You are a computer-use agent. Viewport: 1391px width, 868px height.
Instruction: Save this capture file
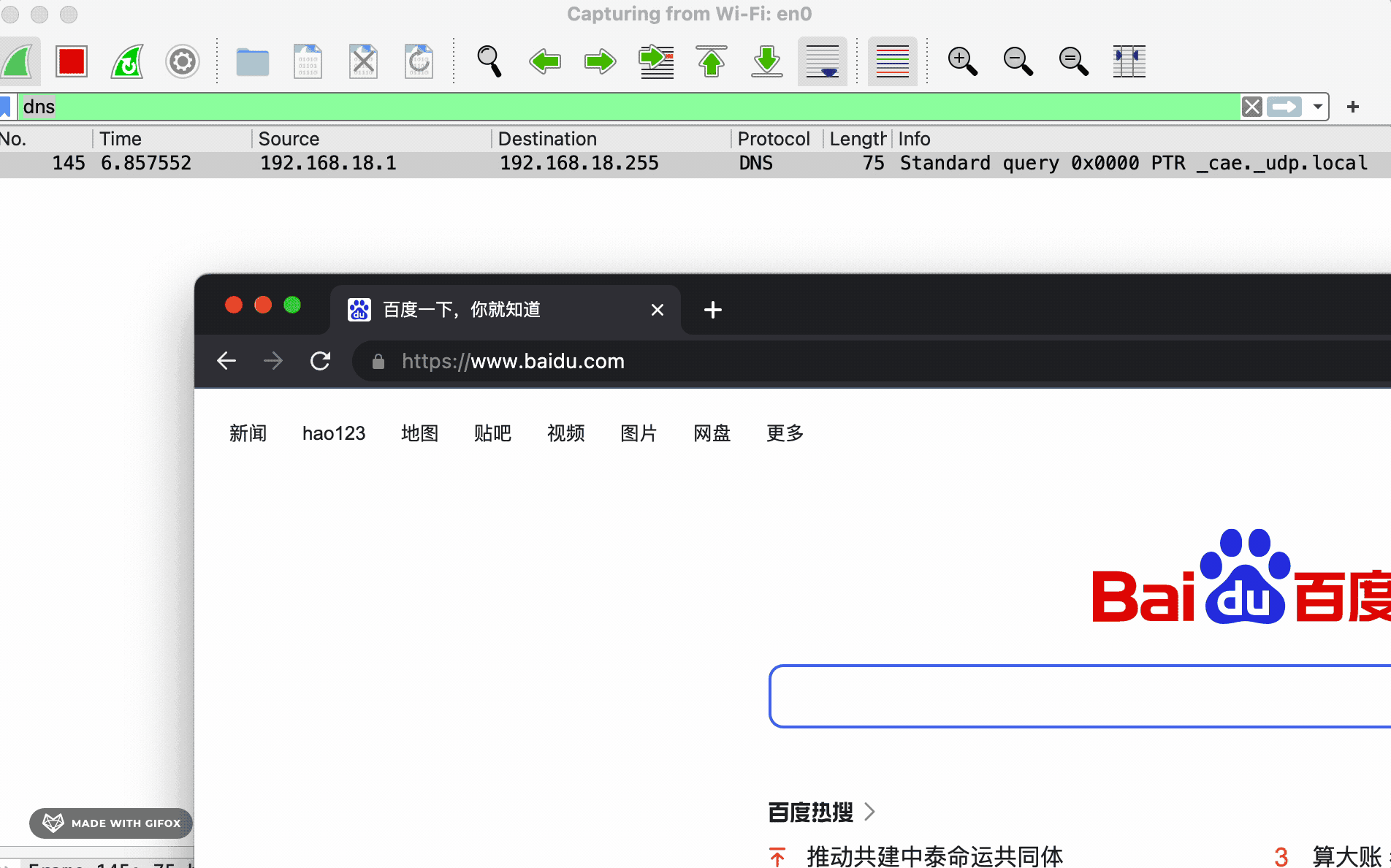[308, 61]
